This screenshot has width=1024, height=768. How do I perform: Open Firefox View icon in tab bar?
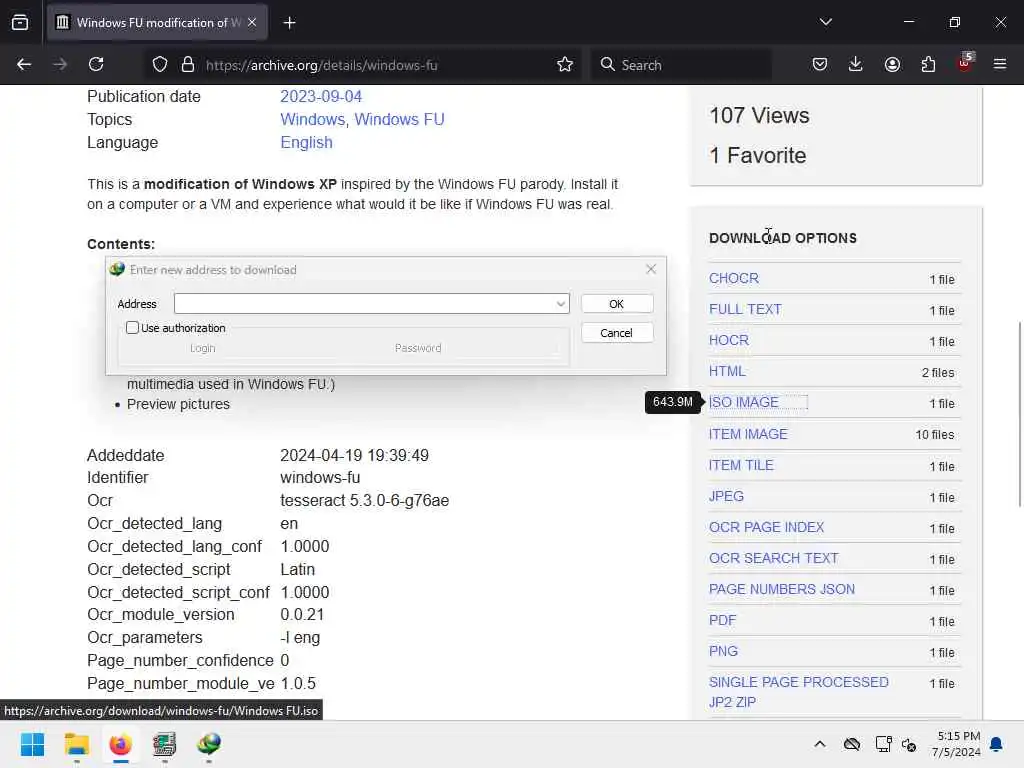[x=20, y=23]
